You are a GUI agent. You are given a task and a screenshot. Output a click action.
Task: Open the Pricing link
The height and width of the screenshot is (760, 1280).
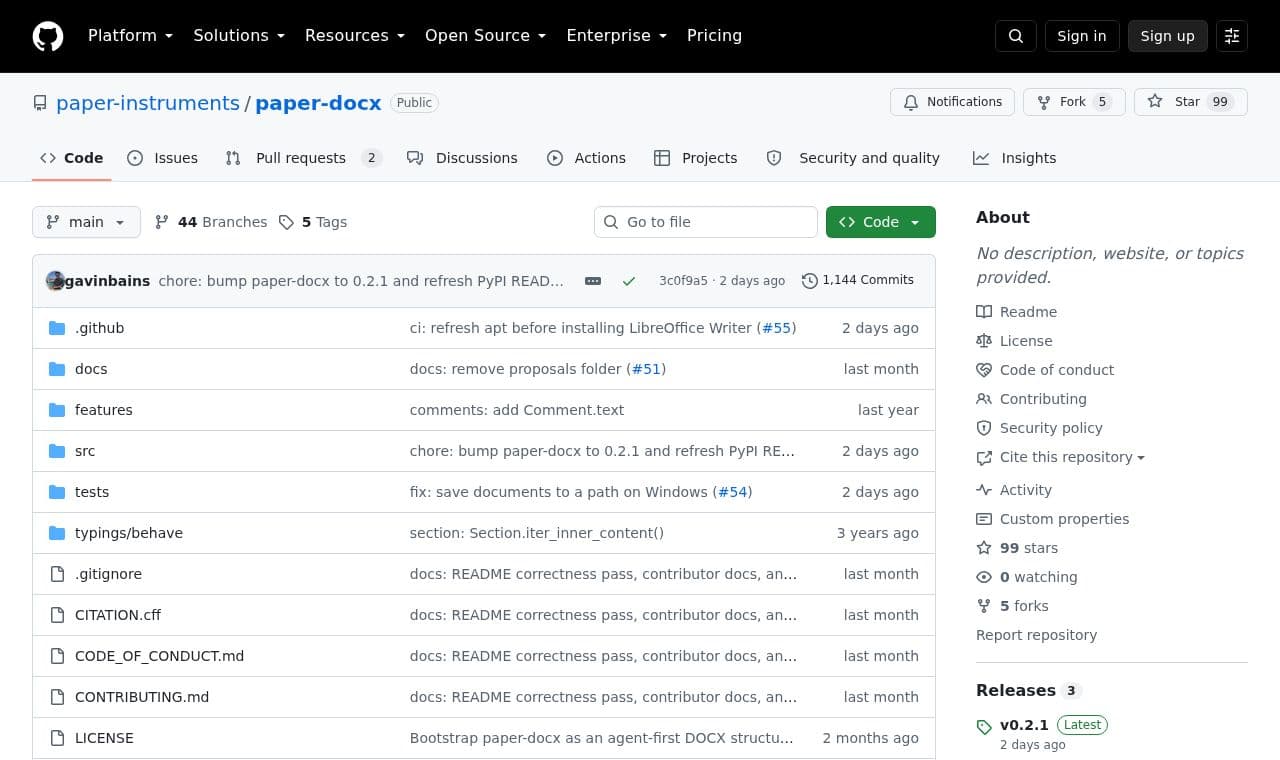coord(714,36)
